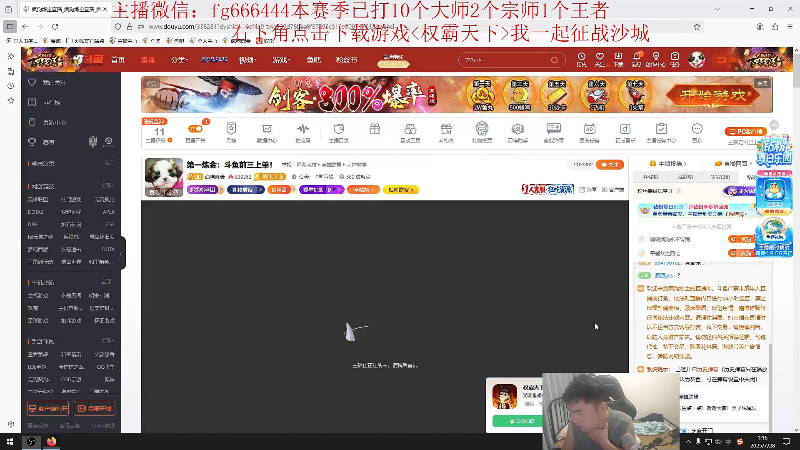Image resolution: width=800 pixels, height=450 pixels.
Task: Go to 首页 in the Douyu nav bar
Action: tap(118, 60)
